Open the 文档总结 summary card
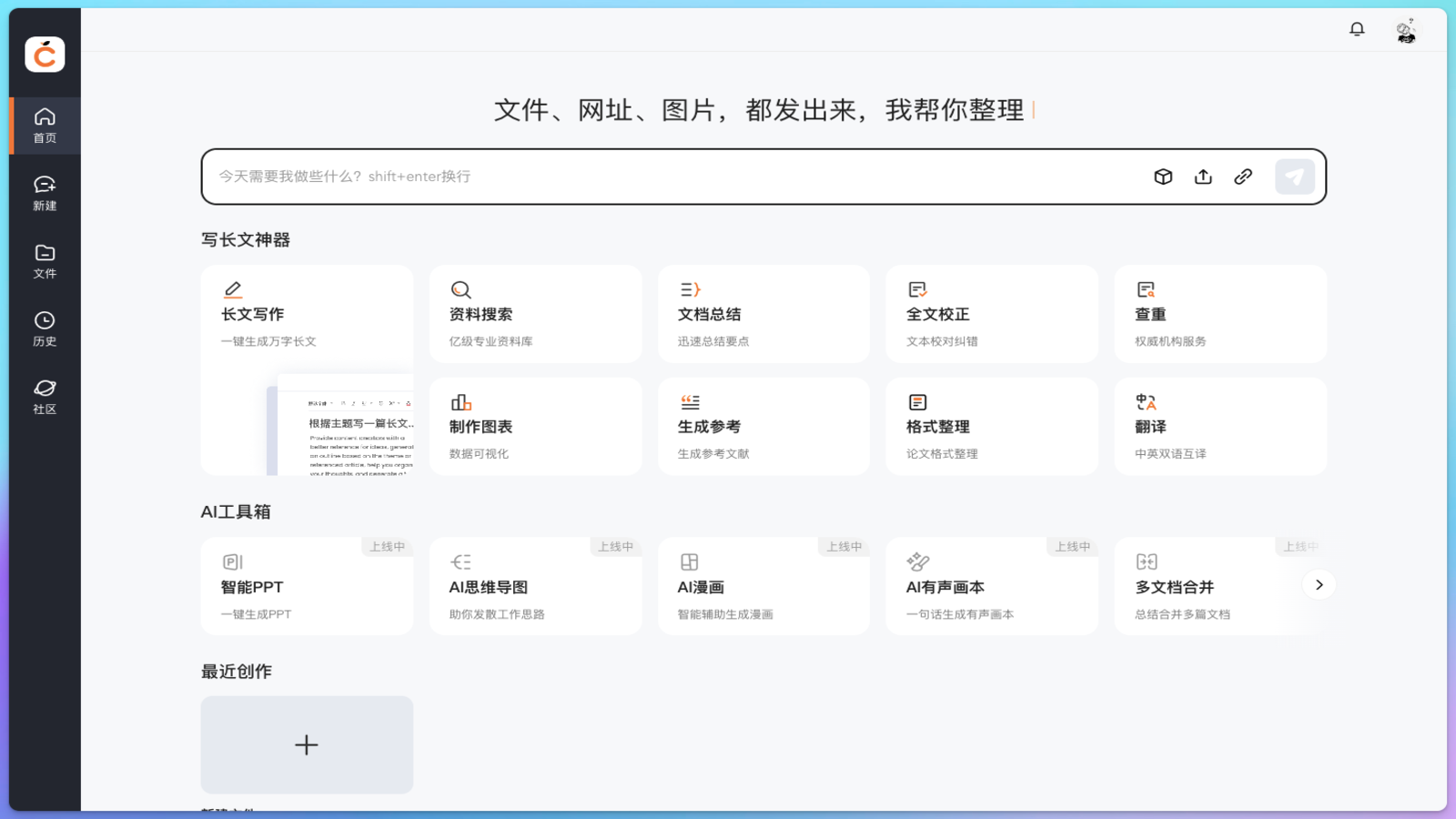Screen dimensions: 1456x819 763,314
